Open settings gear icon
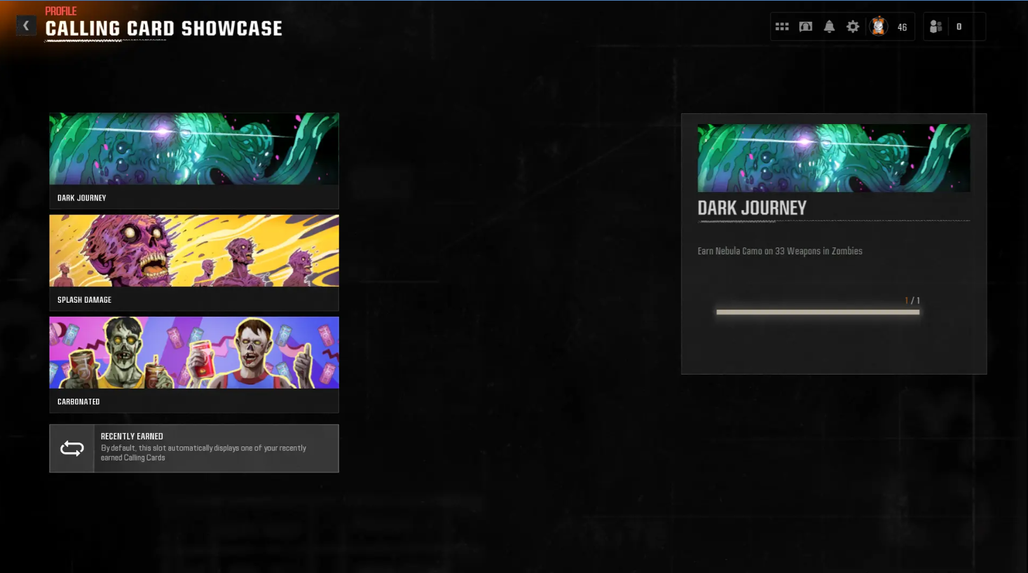Screen dimensions: 1028x573 (x=853, y=27)
